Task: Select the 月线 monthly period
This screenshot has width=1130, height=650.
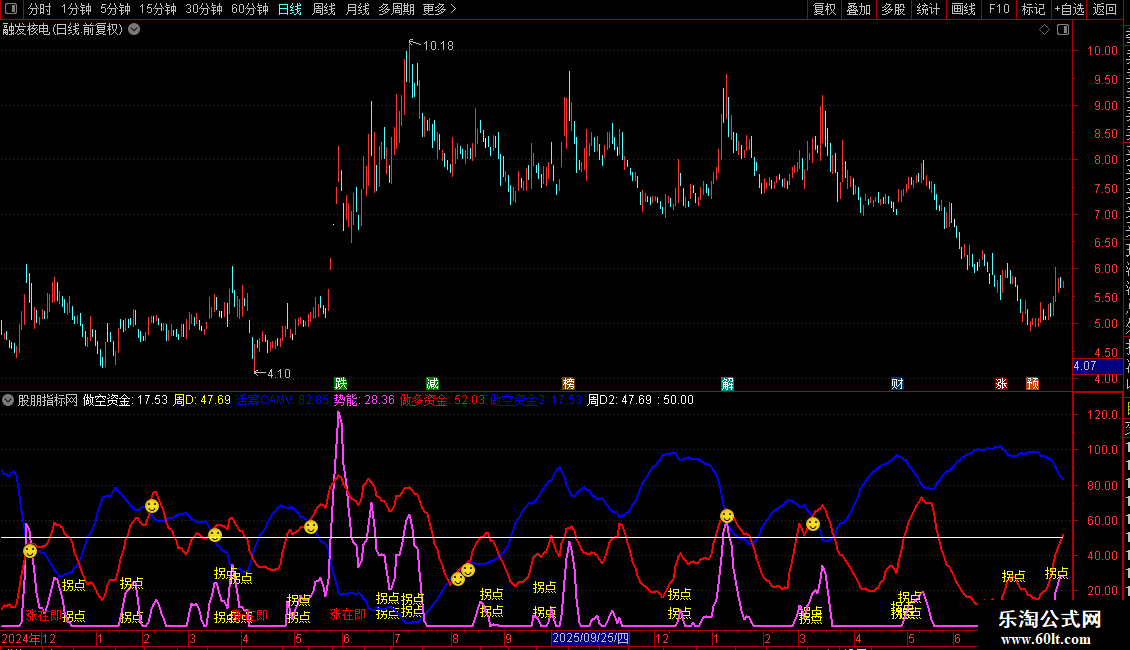Action: (x=357, y=9)
